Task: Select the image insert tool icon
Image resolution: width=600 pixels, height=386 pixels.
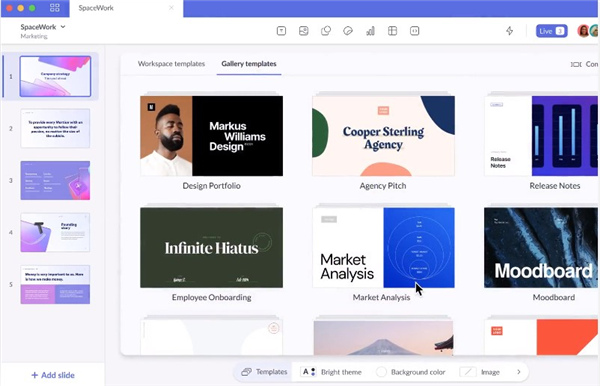Action: click(x=303, y=31)
